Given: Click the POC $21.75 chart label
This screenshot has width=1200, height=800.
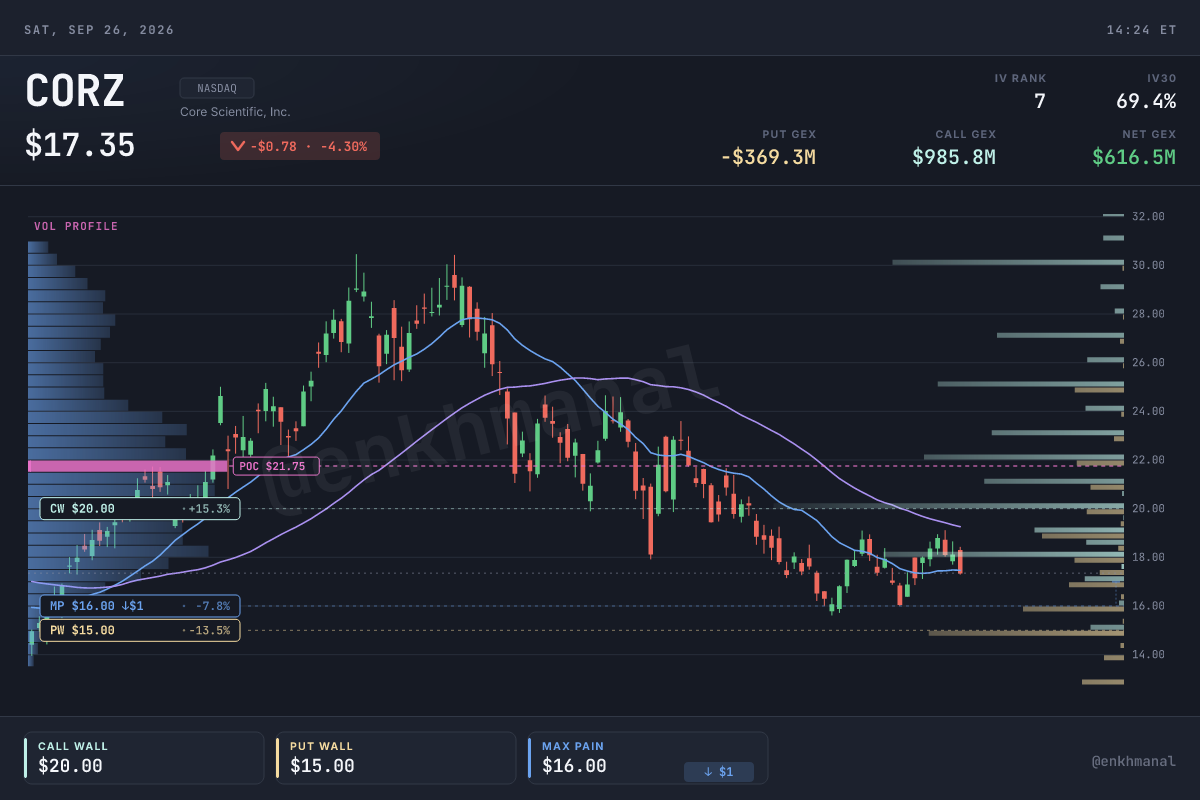Looking at the screenshot, I should click(276, 466).
